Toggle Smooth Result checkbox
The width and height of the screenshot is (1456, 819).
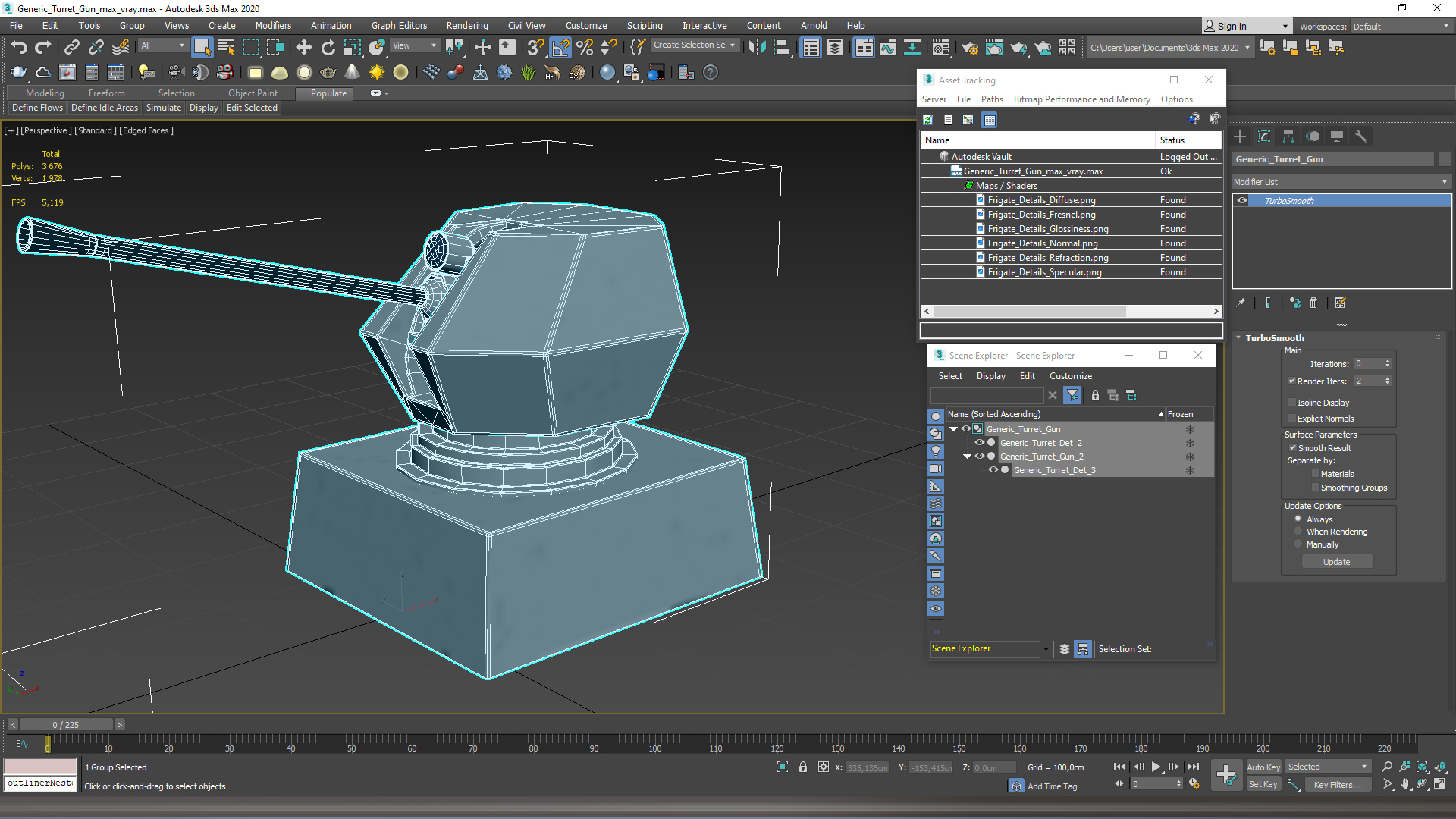[x=1292, y=447]
